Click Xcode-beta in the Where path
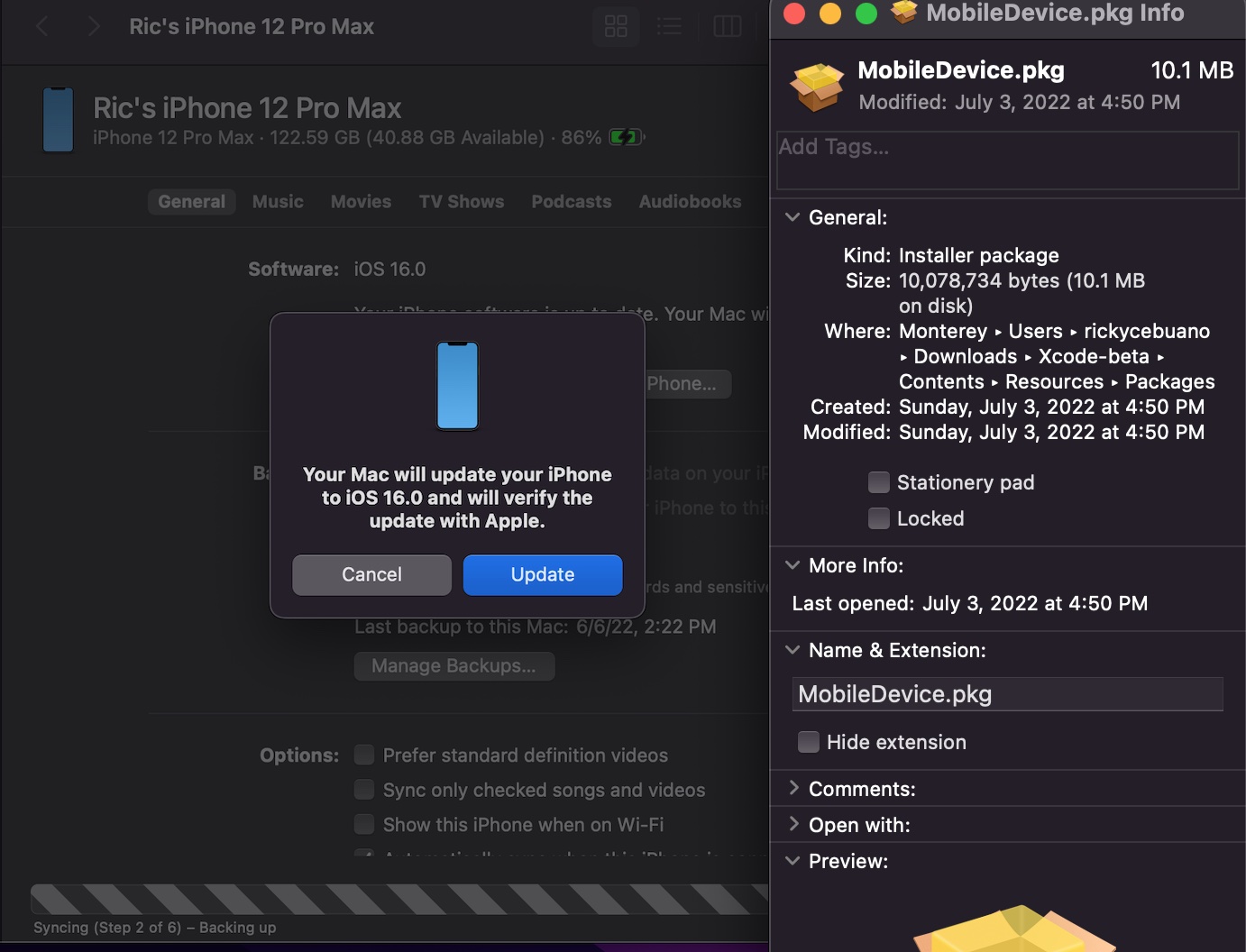Screen dimensions: 1246x952 point(1094,356)
